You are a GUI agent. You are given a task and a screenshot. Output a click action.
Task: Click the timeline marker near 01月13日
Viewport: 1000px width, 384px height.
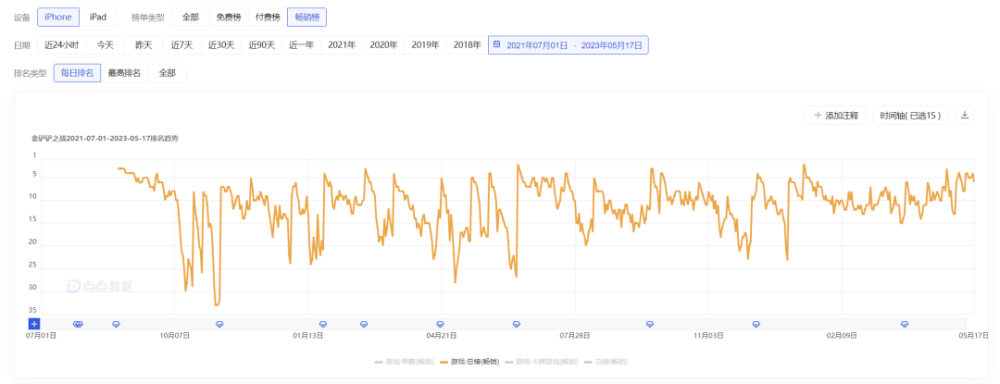pos(323,324)
